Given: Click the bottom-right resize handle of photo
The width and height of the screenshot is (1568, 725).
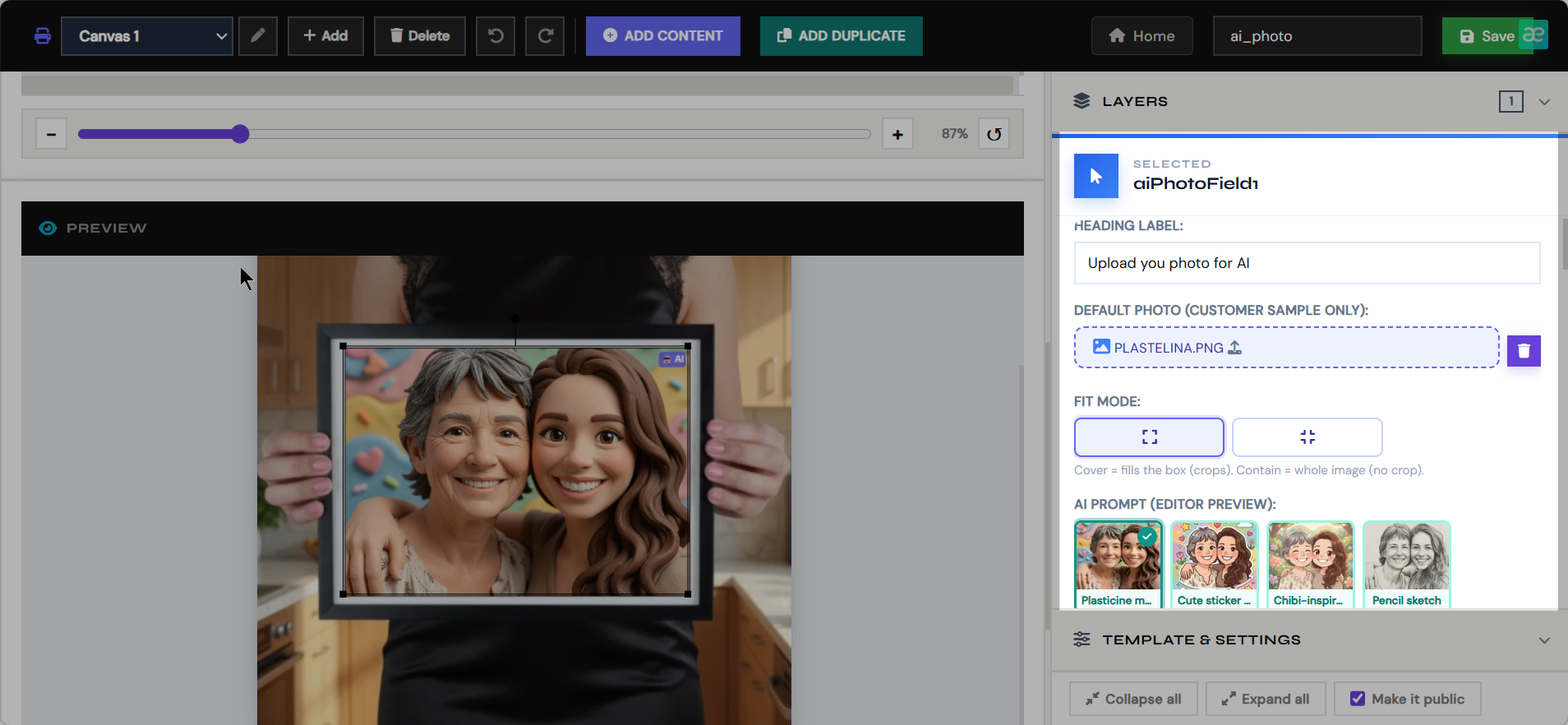Looking at the screenshot, I should [x=688, y=593].
